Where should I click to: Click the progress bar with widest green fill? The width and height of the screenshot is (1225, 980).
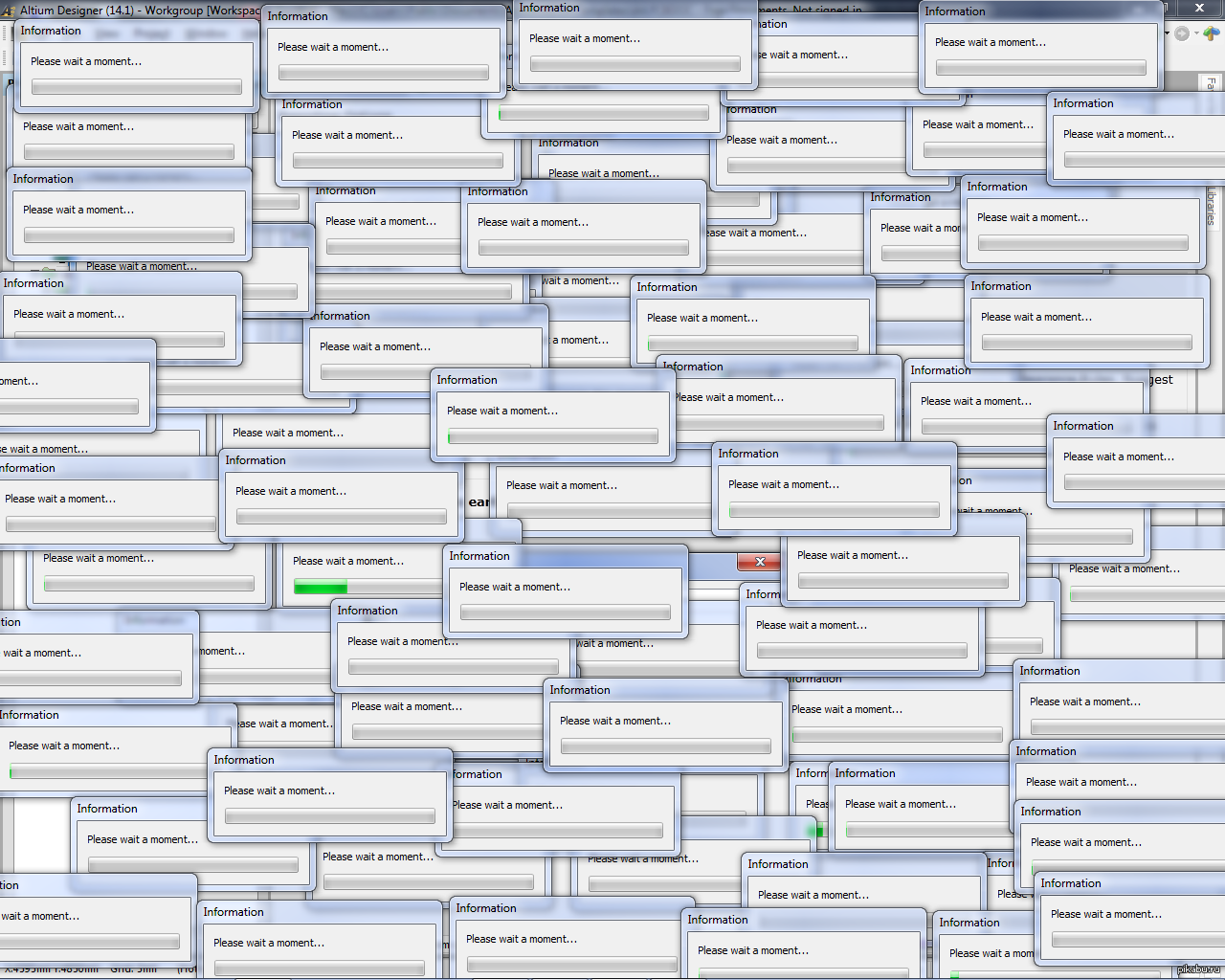[322, 587]
